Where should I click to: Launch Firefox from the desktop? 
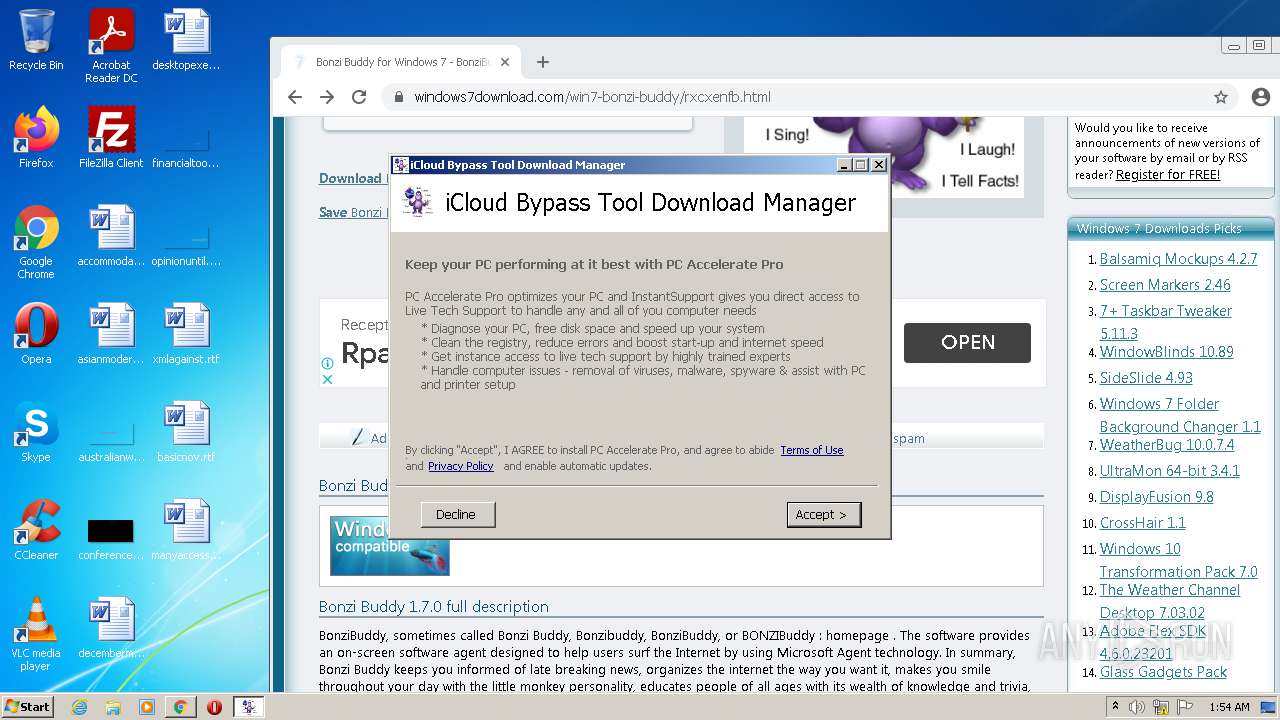36,138
